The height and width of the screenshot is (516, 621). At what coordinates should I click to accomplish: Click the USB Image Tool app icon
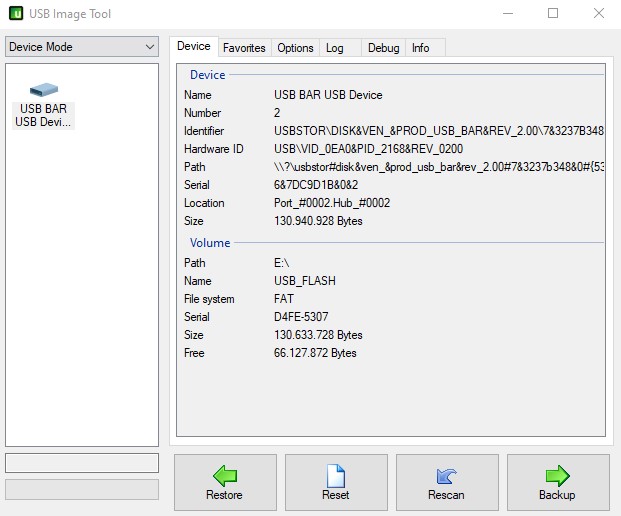[17, 14]
